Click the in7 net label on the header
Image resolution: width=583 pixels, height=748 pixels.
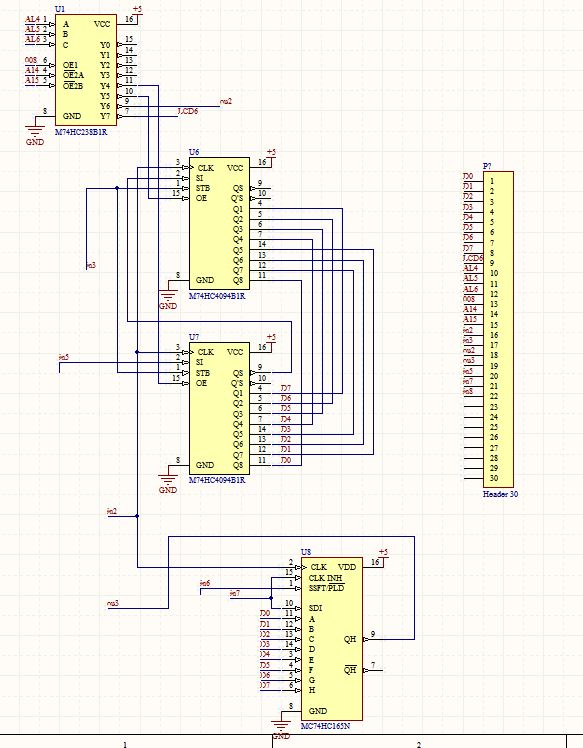coord(468,381)
